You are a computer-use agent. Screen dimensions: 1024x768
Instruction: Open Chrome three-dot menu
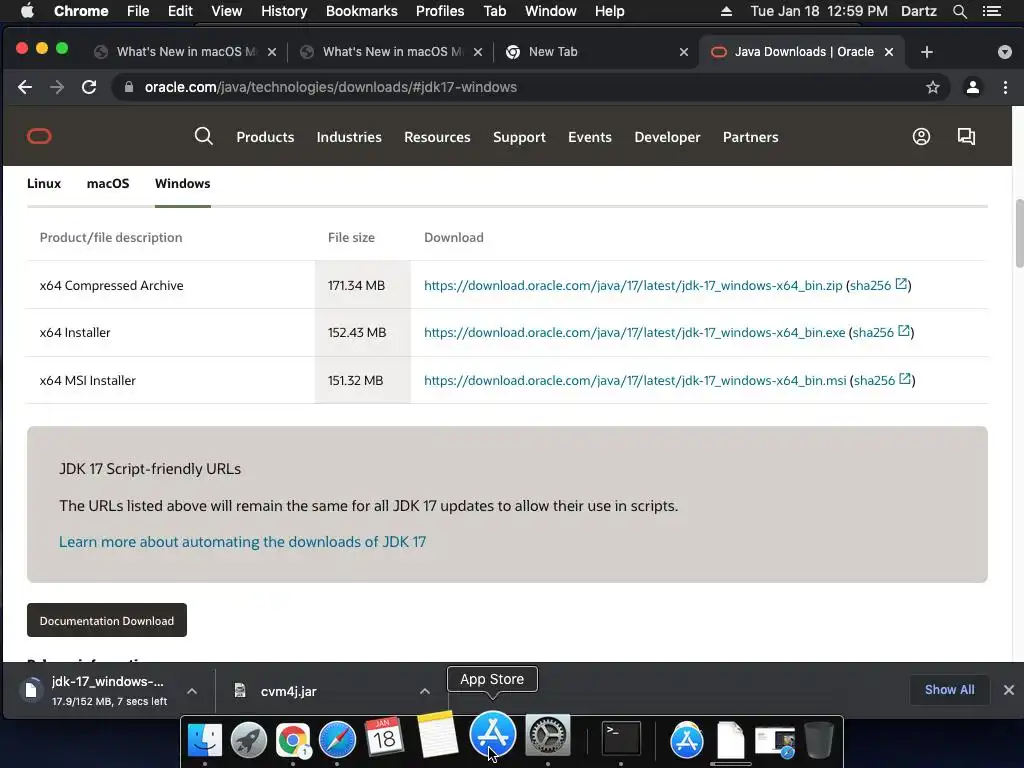pyautogui.click(x=1005, y=87)
